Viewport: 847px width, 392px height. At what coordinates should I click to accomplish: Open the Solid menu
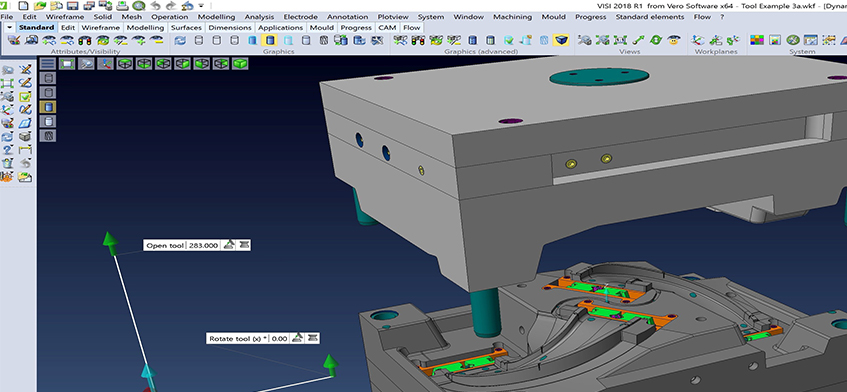click(x=103, y=17)
